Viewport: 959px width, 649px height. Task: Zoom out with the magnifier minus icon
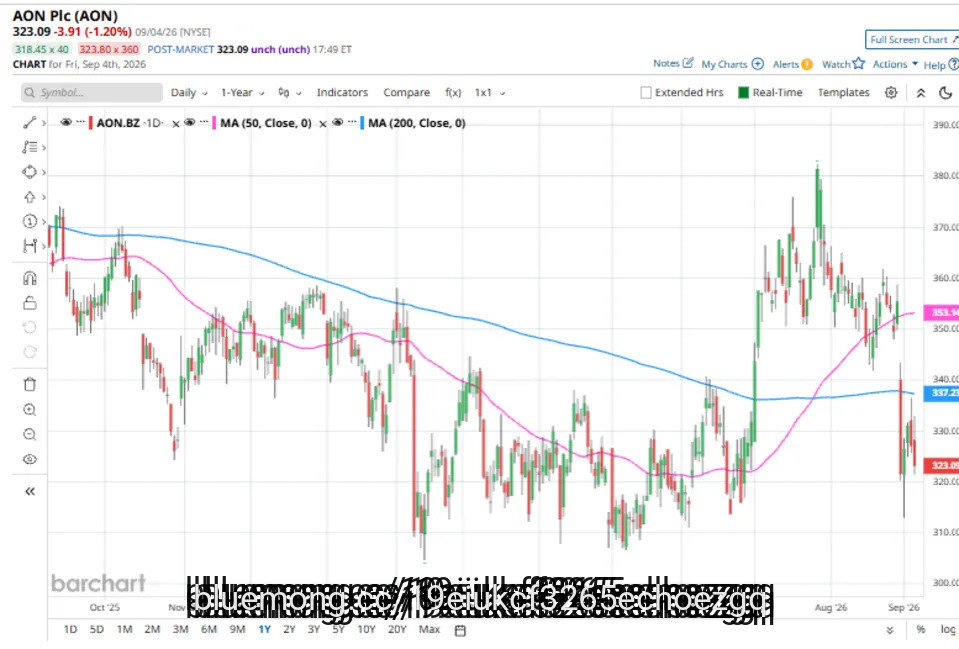tap(29, 435)
